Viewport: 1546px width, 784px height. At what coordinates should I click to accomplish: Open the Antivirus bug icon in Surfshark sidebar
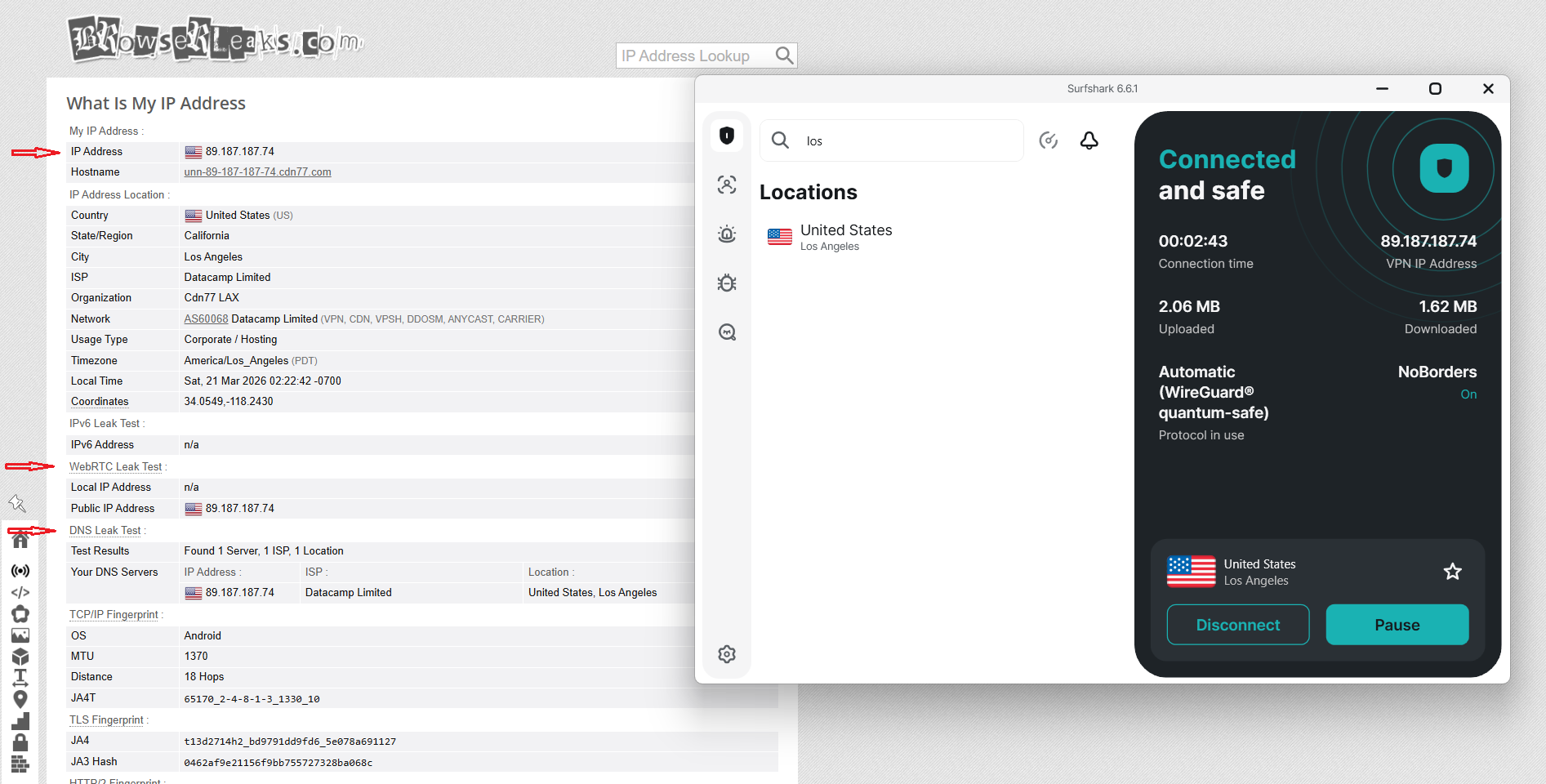pos(727,283)
